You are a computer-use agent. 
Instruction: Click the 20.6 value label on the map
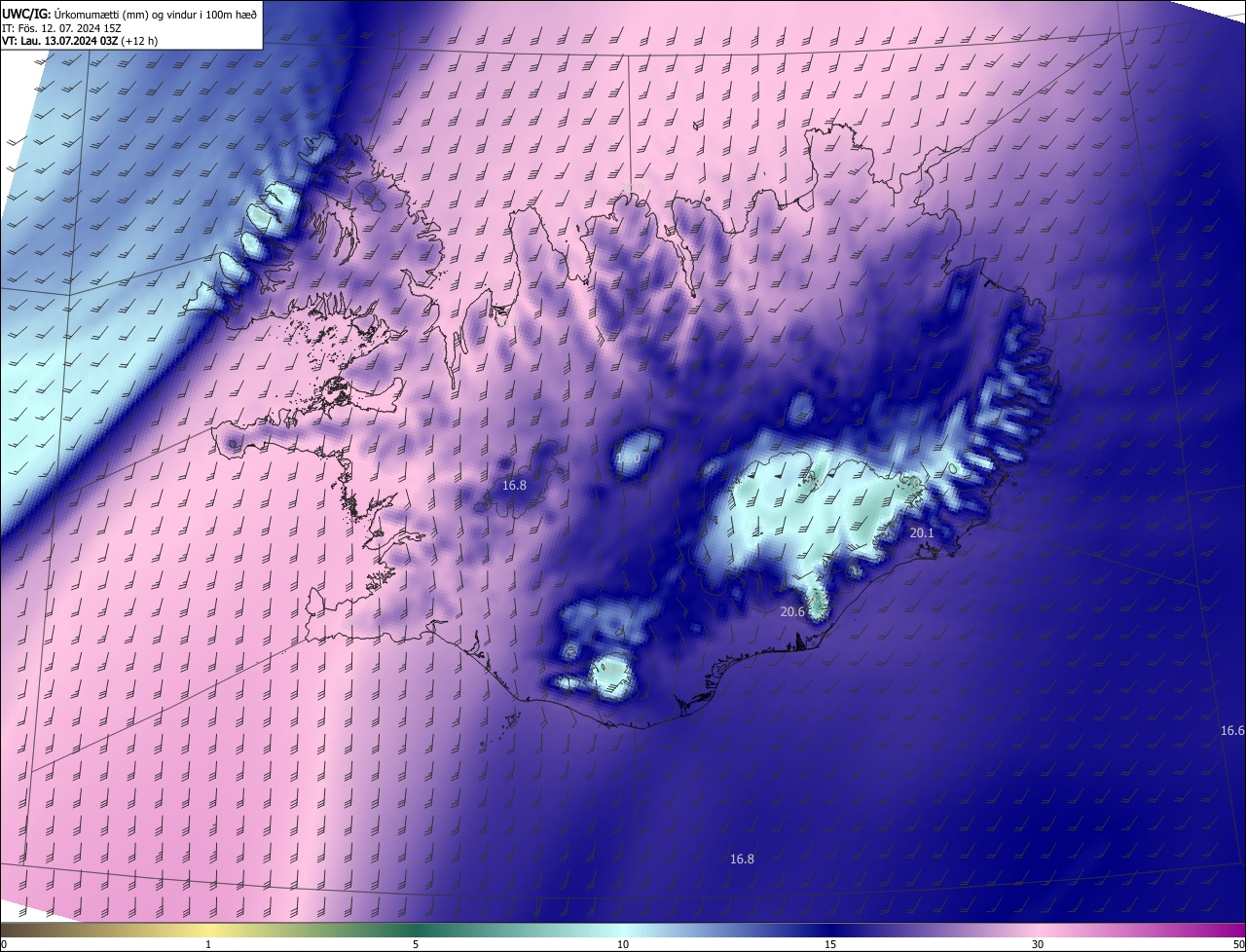coord(792,612)
